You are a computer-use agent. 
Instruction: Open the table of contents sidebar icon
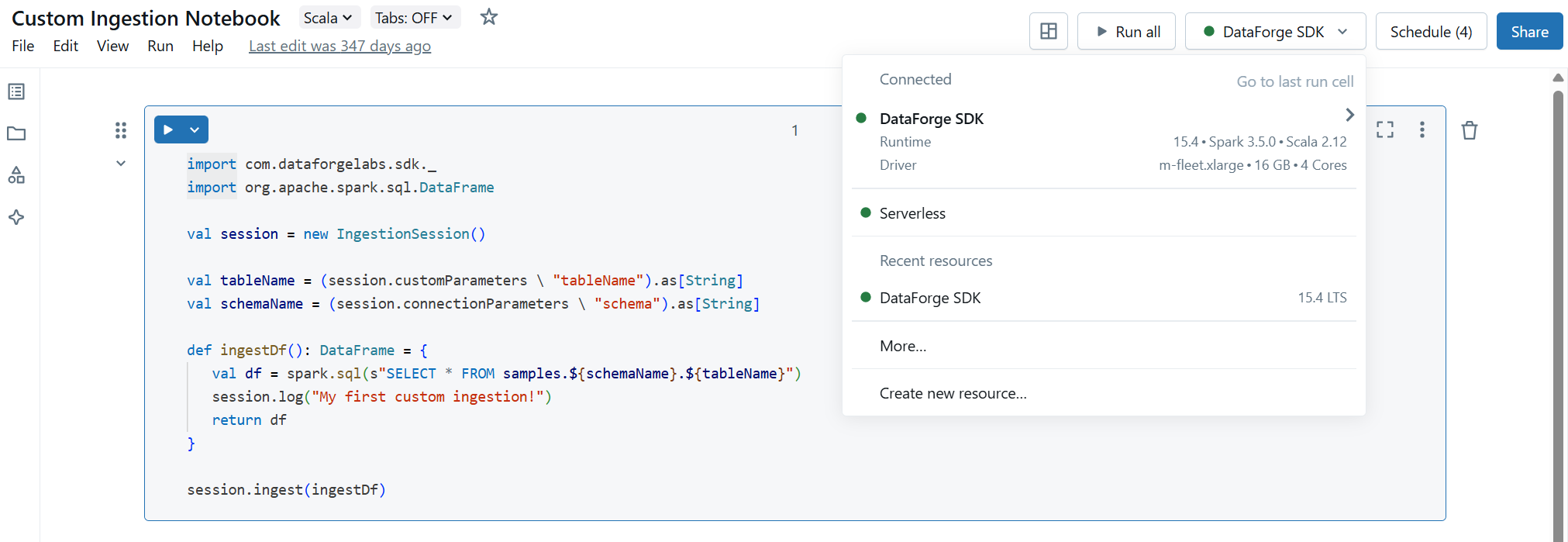16,91
